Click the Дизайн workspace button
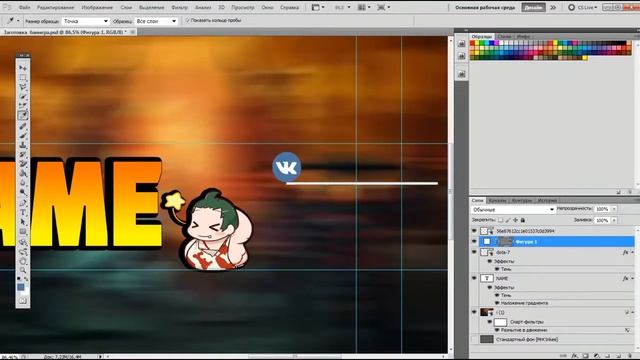 pyautogui.click(x=533, y=7)
